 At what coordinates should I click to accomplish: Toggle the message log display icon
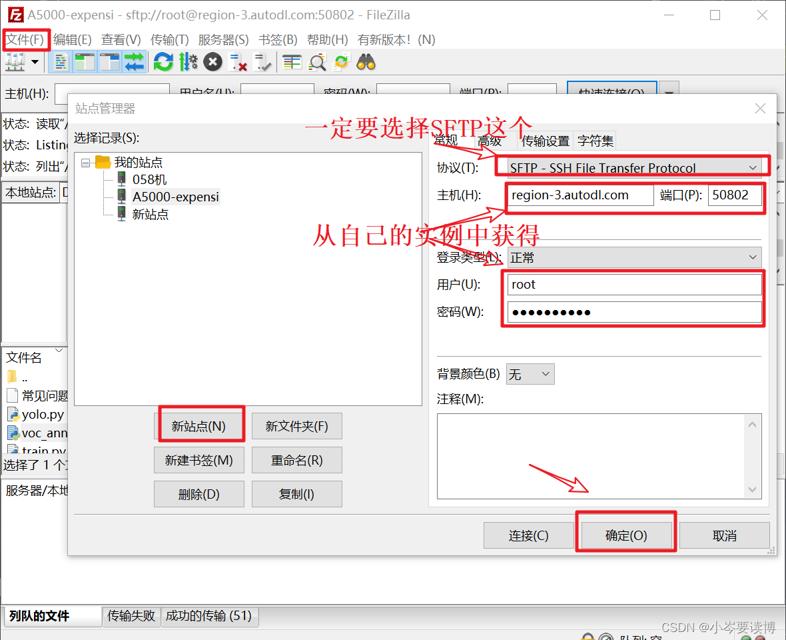coord(61,63)
